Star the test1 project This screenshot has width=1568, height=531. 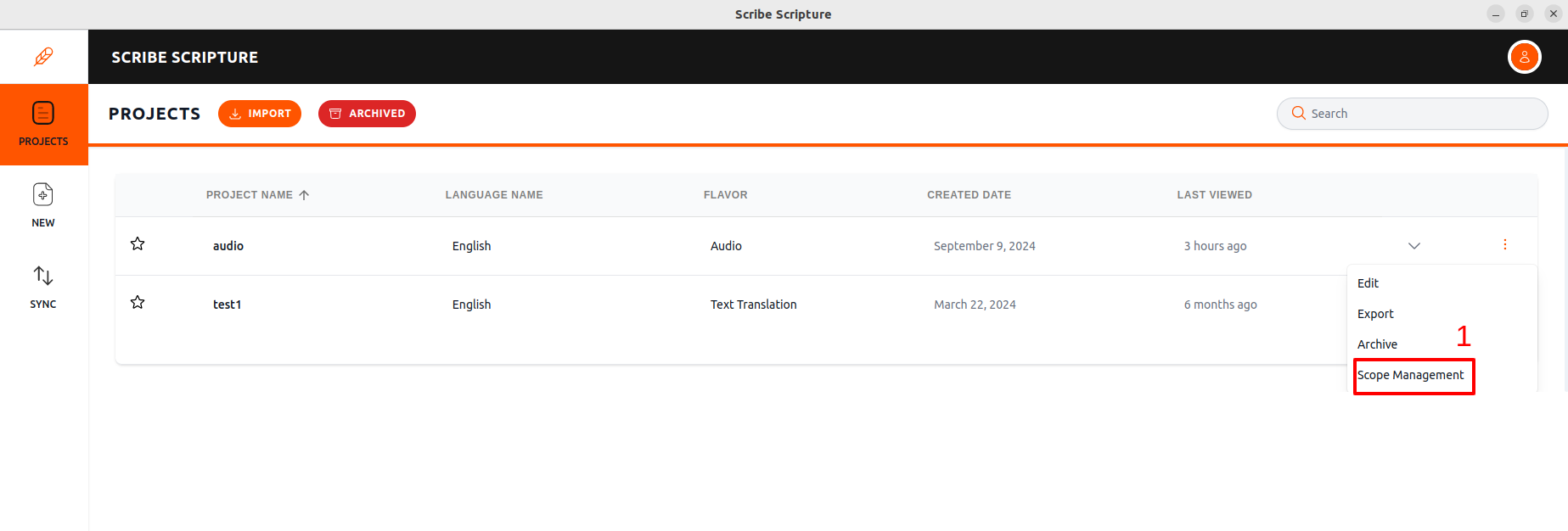pos(138,303)
